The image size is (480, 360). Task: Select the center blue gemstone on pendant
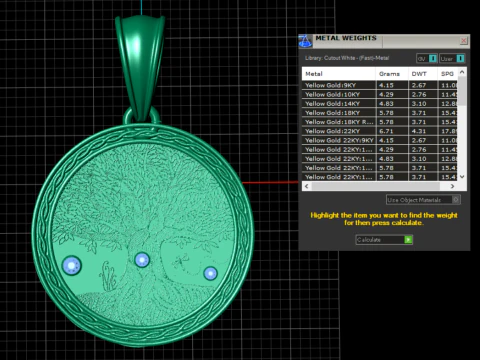[x=142, y=260]
